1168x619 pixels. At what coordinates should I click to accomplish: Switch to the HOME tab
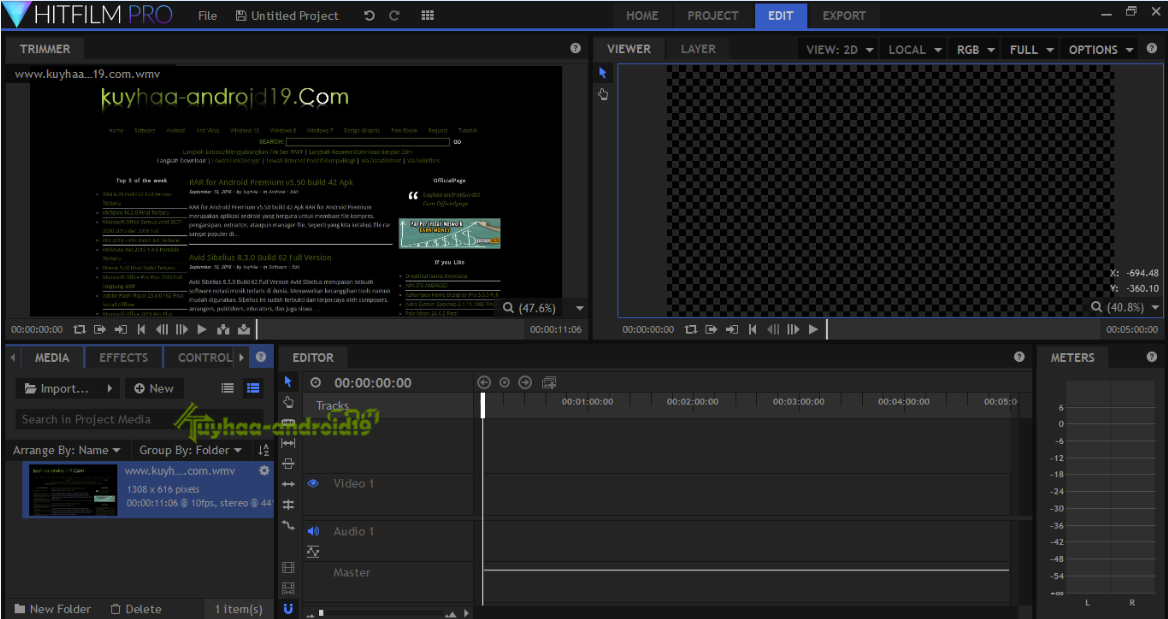click(x=642, y=16)
